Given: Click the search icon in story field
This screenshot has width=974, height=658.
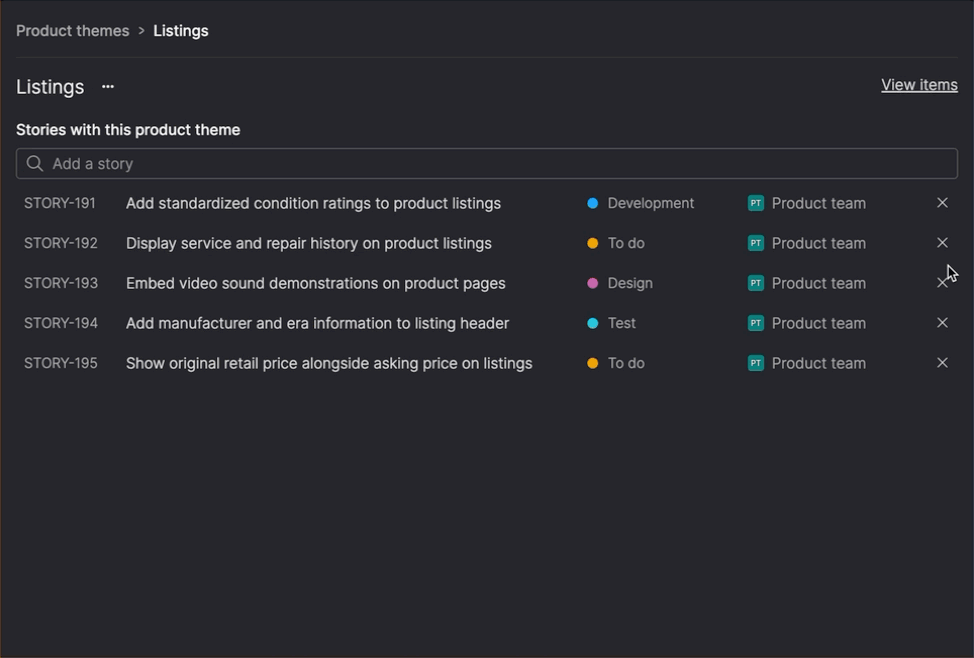Looking at the screenshot, I should [35, 164].
